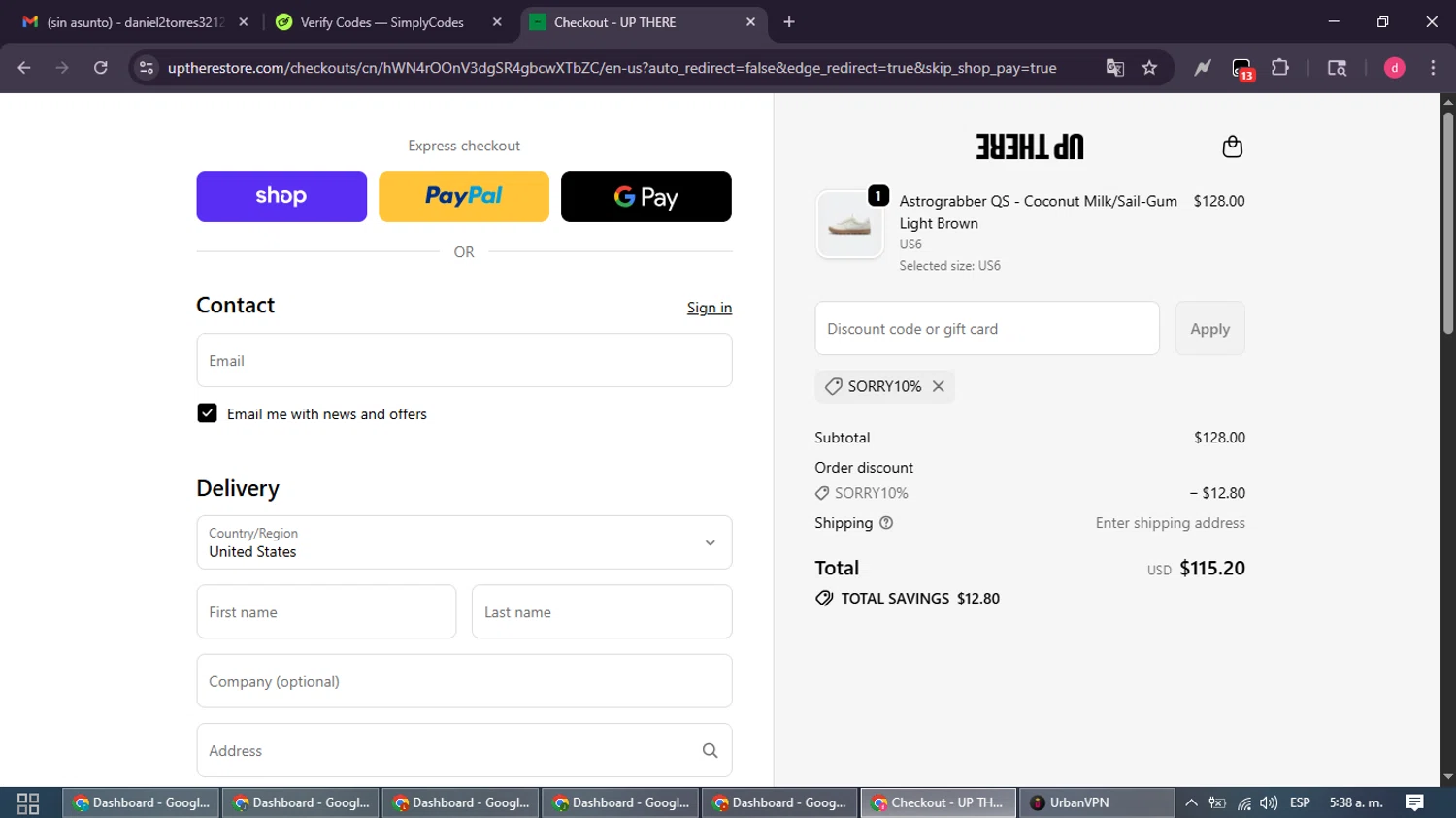This screenshot has width=1456, height=818.
Task: Open Windows notification center icon
Action: point(1415,802)
